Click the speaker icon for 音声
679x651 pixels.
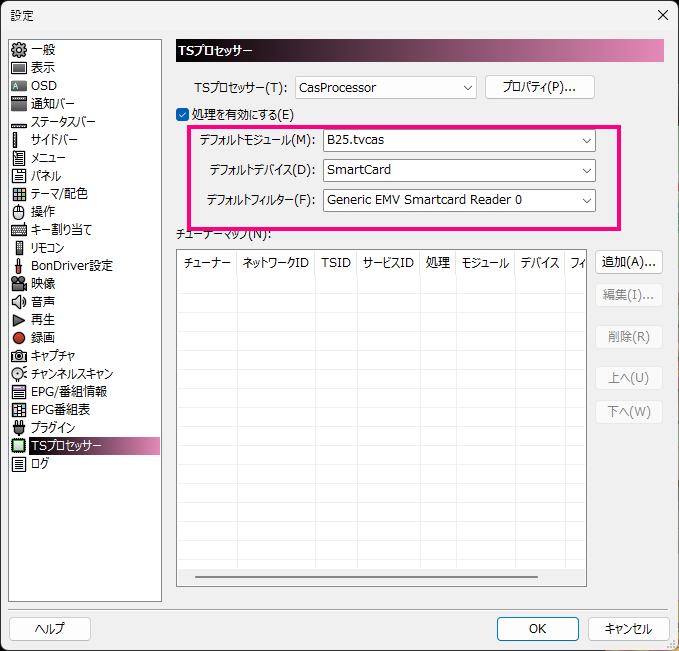click(19, 302)
